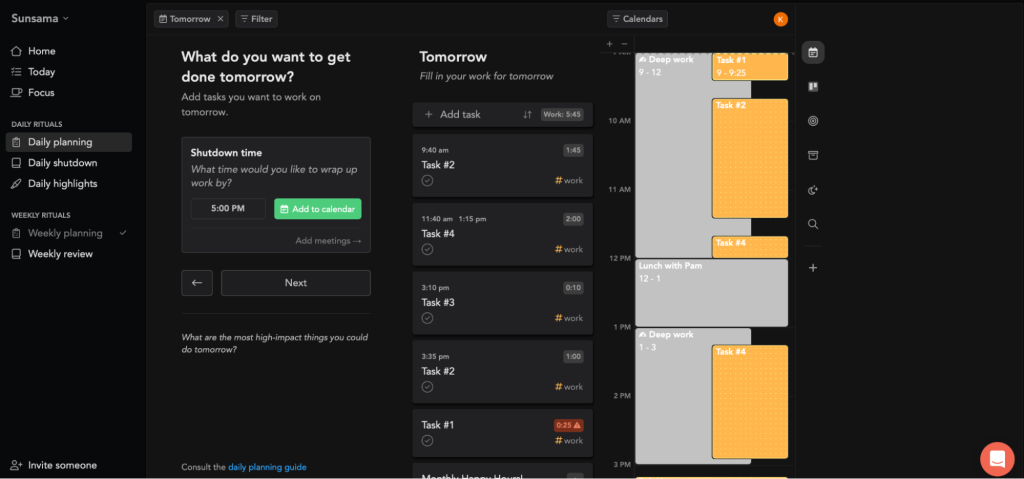Open the Calendars filter dropdown

point(637,19)
